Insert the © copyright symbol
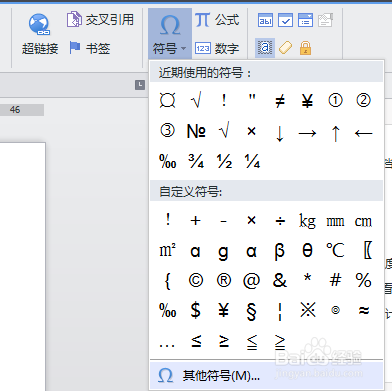Screen dimensions: 392x391 point(196,280)
